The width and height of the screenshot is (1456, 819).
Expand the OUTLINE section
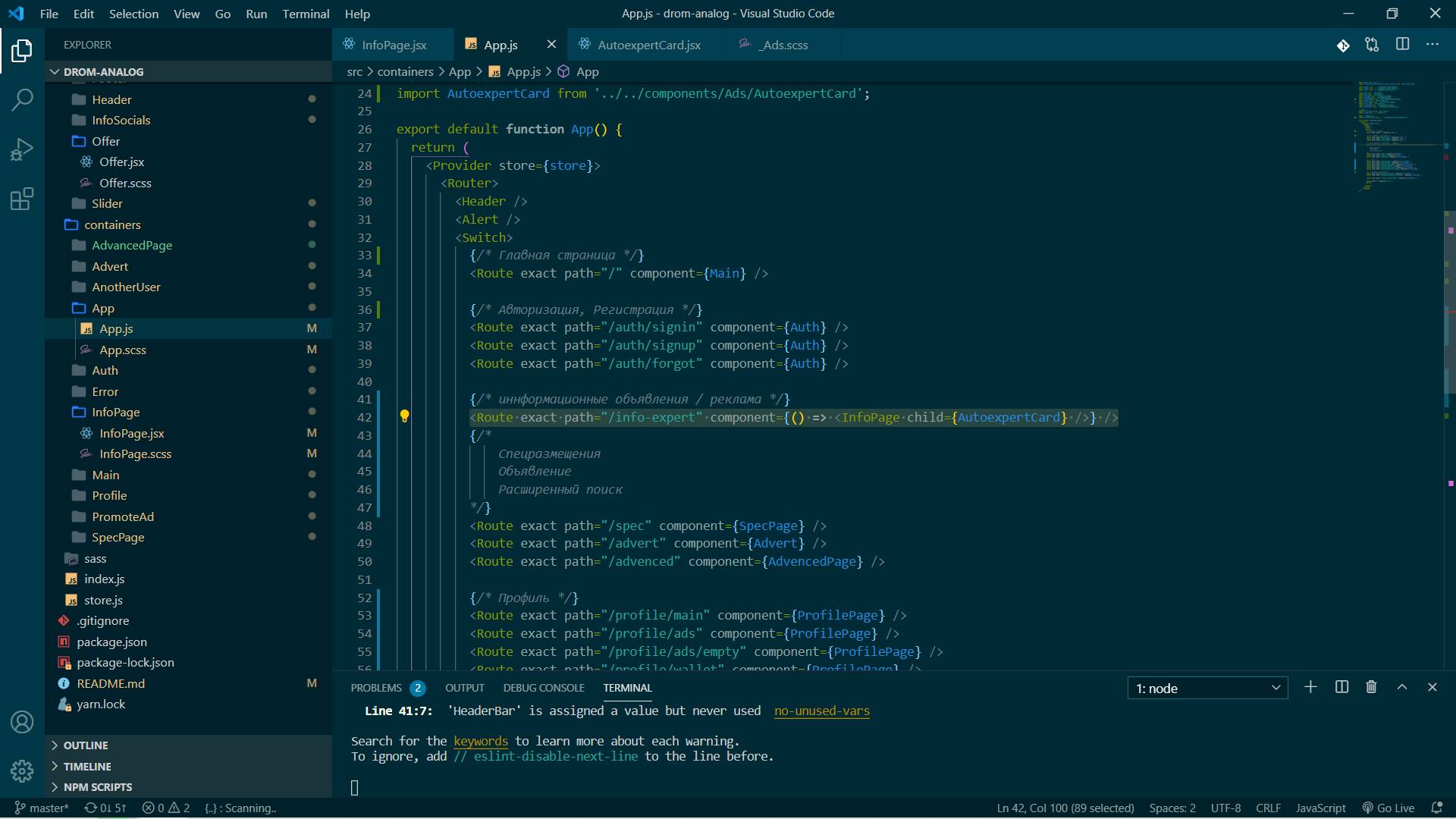point(188,745)
